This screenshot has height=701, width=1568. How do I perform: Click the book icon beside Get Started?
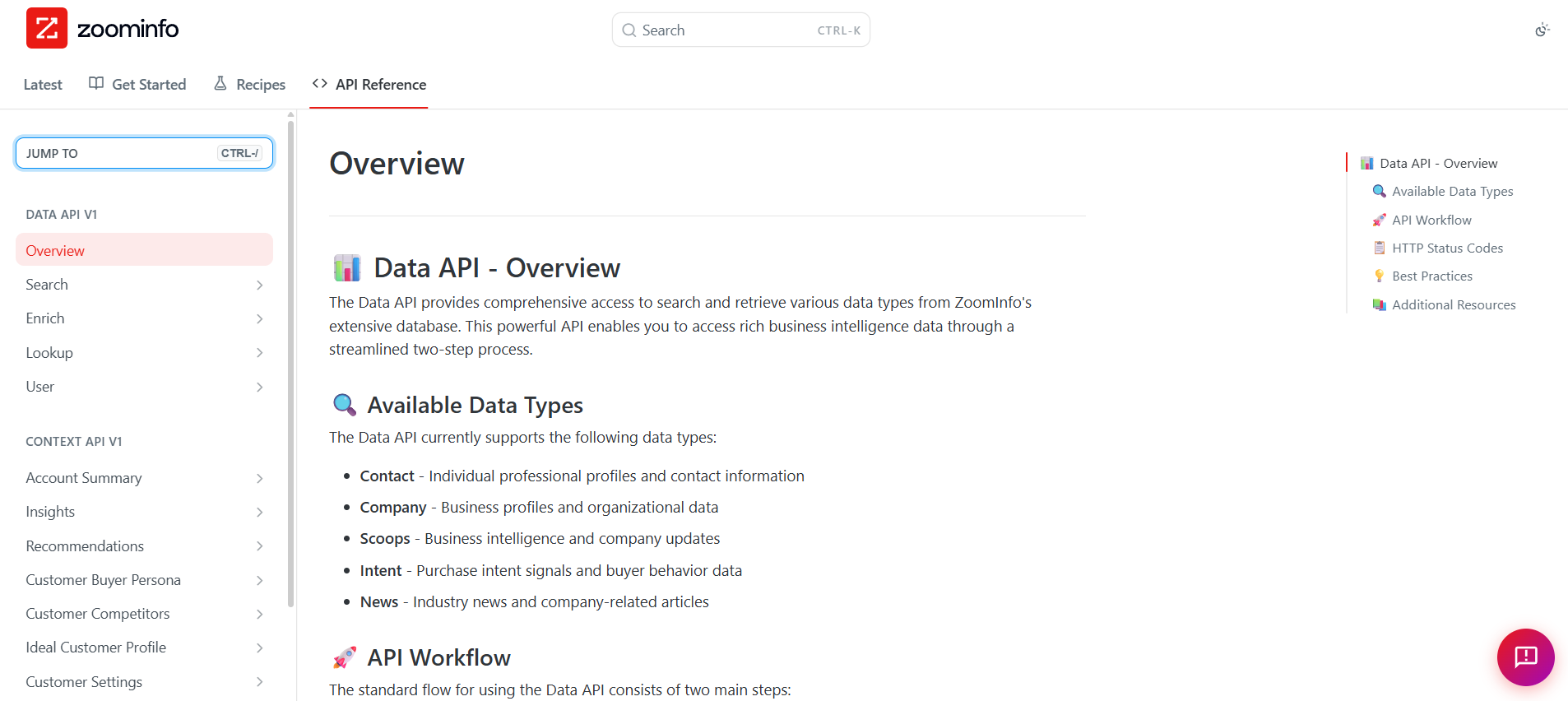(x=96, y=83)
